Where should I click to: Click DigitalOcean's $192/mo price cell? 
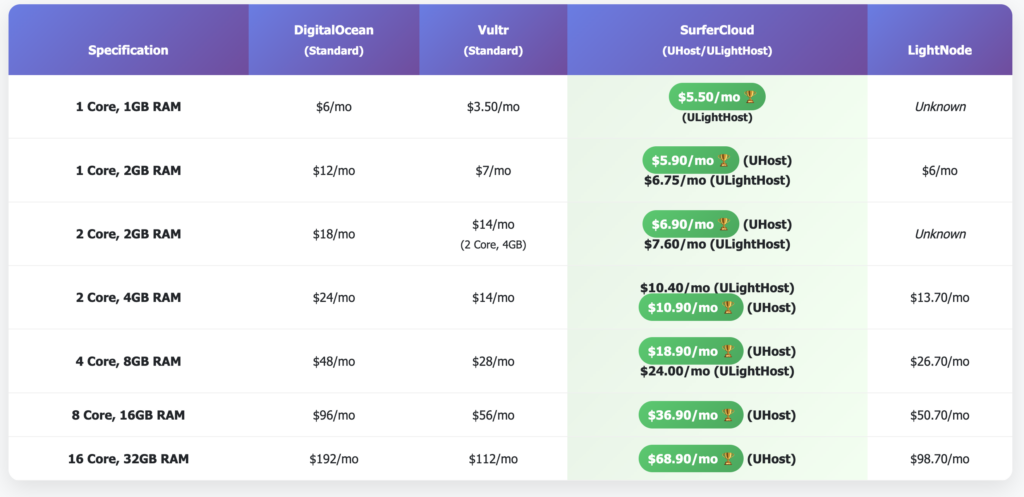[x=333, y=459]
